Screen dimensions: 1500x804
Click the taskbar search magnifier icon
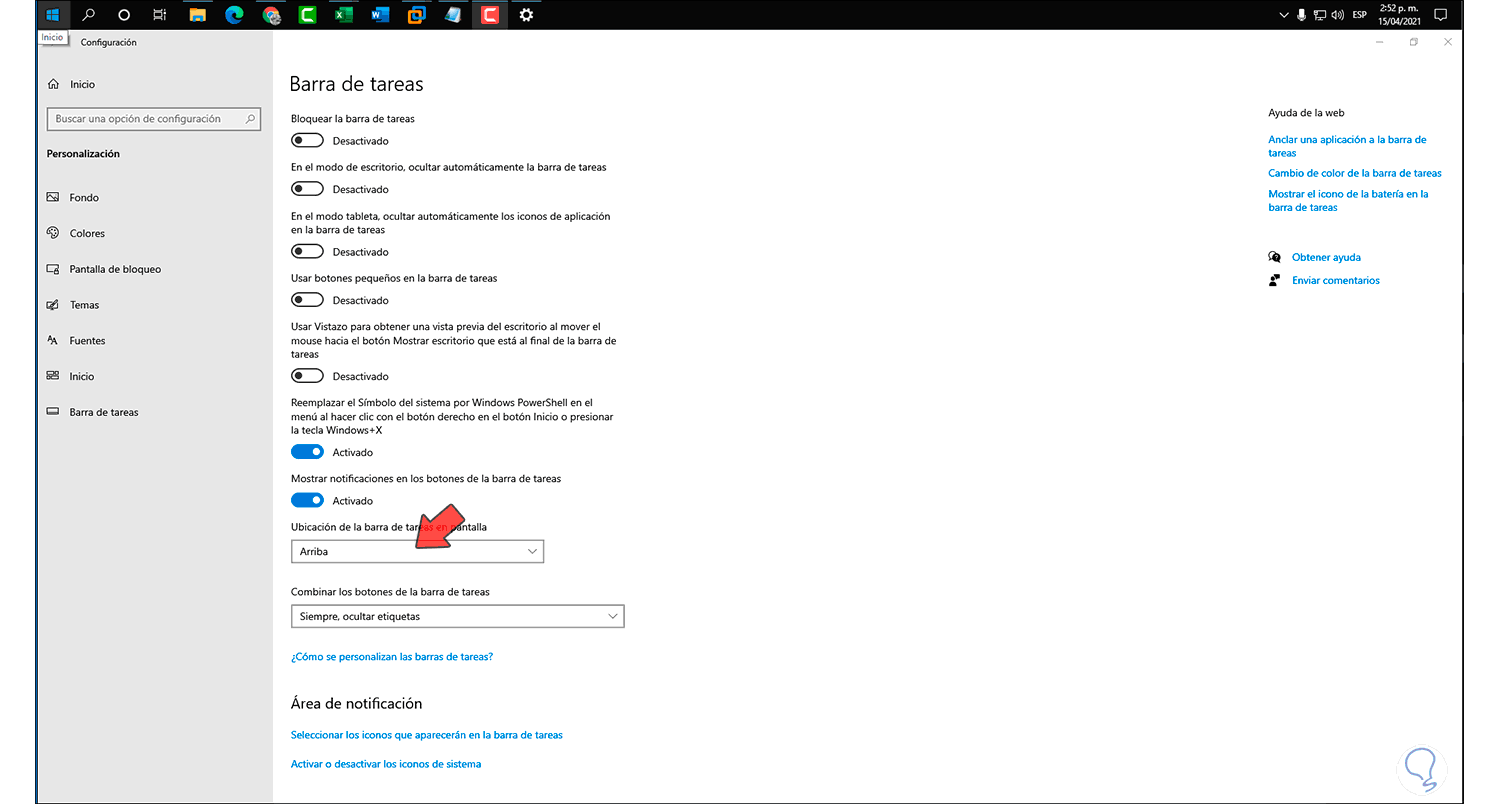click(89, 15)
